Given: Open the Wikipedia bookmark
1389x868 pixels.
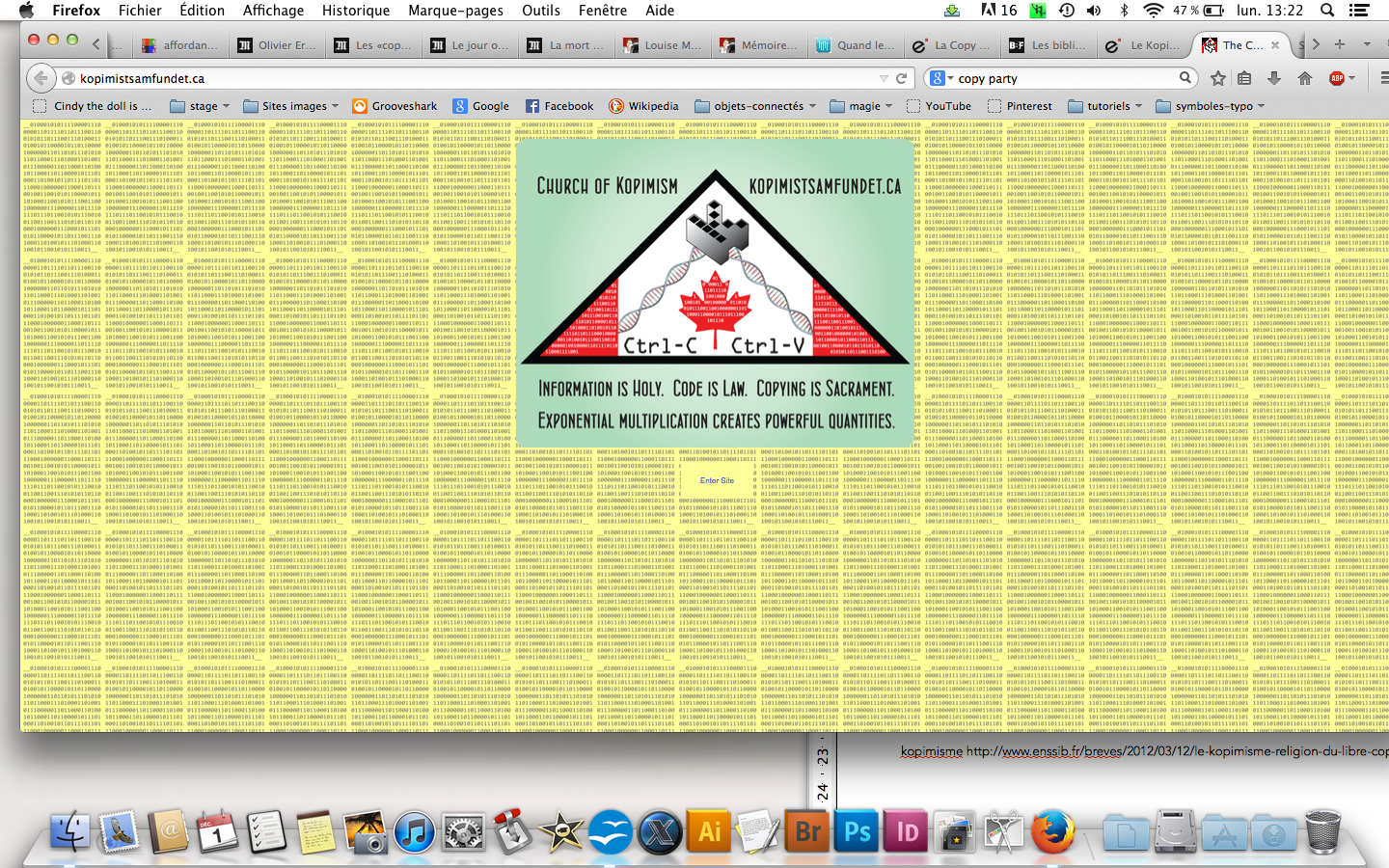Looking at the screenshot, I should pos(643,106).
